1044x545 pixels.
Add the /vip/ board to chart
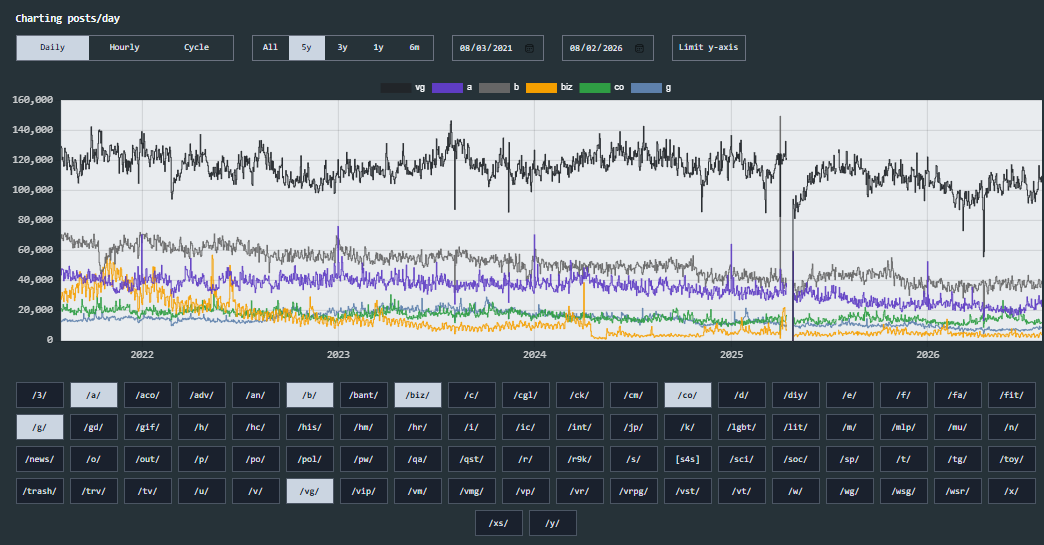[x=364, y=491]
